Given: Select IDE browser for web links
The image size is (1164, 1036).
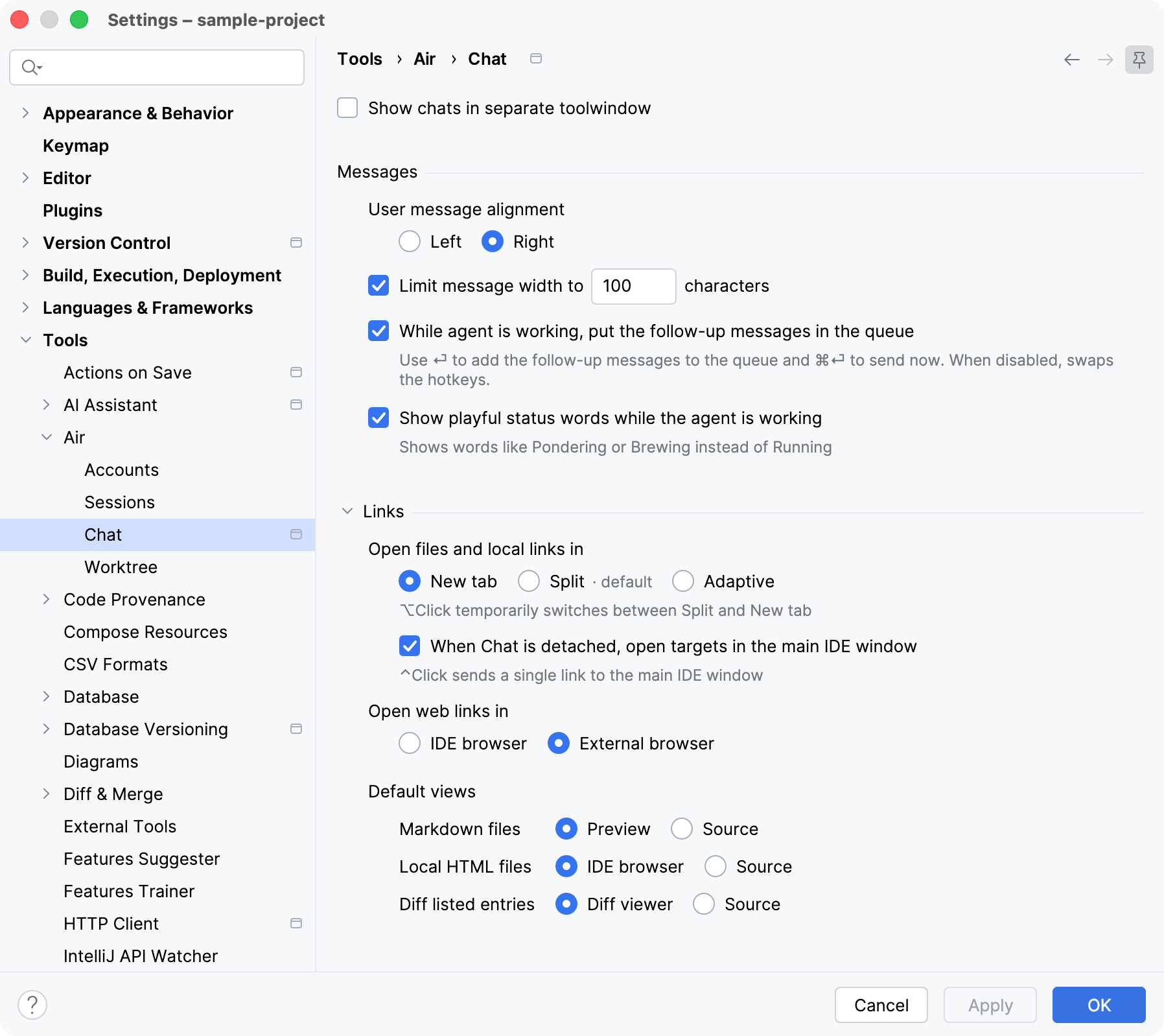Looking at the screenshot, I should [410, 743].
